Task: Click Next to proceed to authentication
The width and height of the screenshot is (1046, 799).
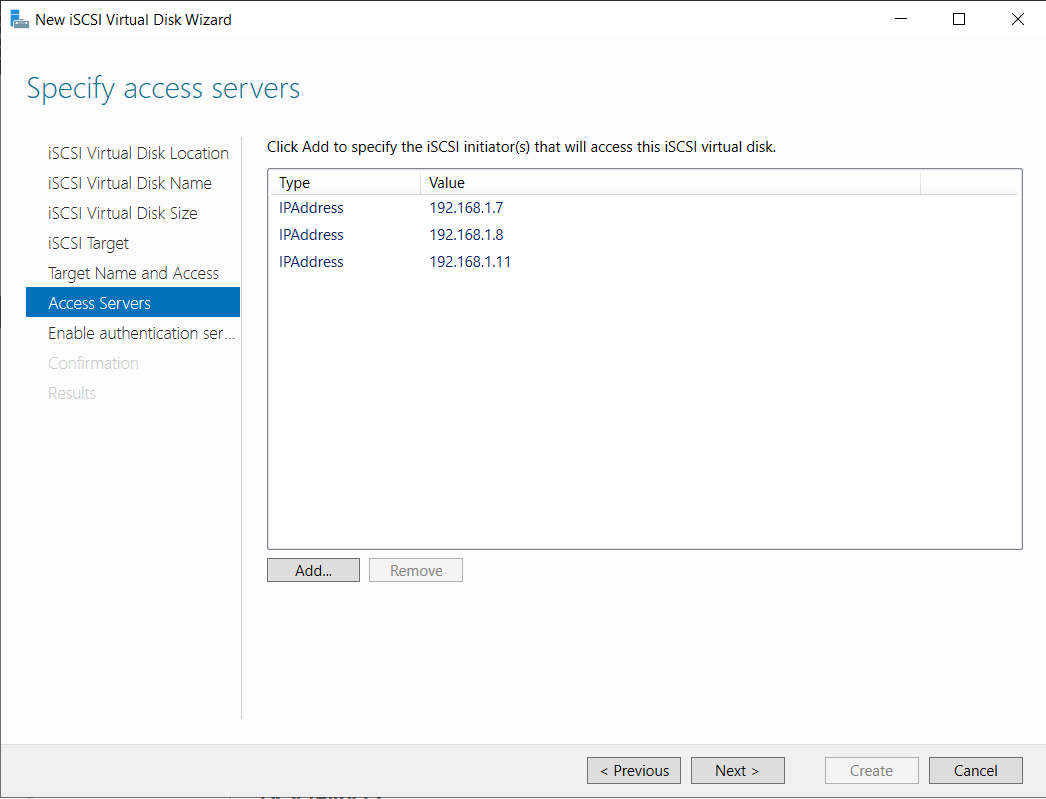Action: 737,770
